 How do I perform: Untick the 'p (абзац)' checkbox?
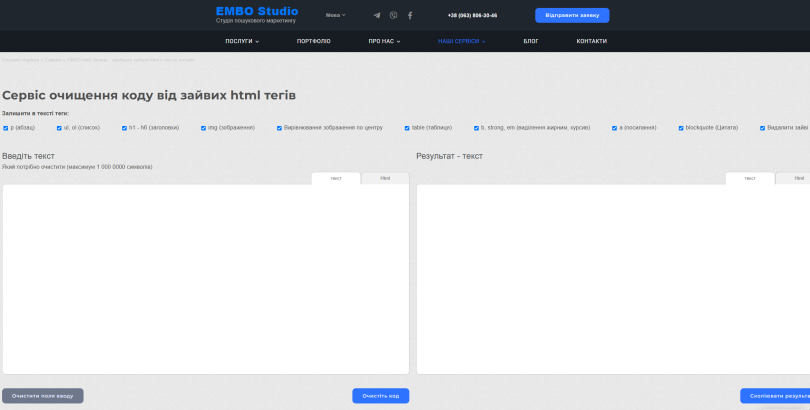tap(6, 128)
